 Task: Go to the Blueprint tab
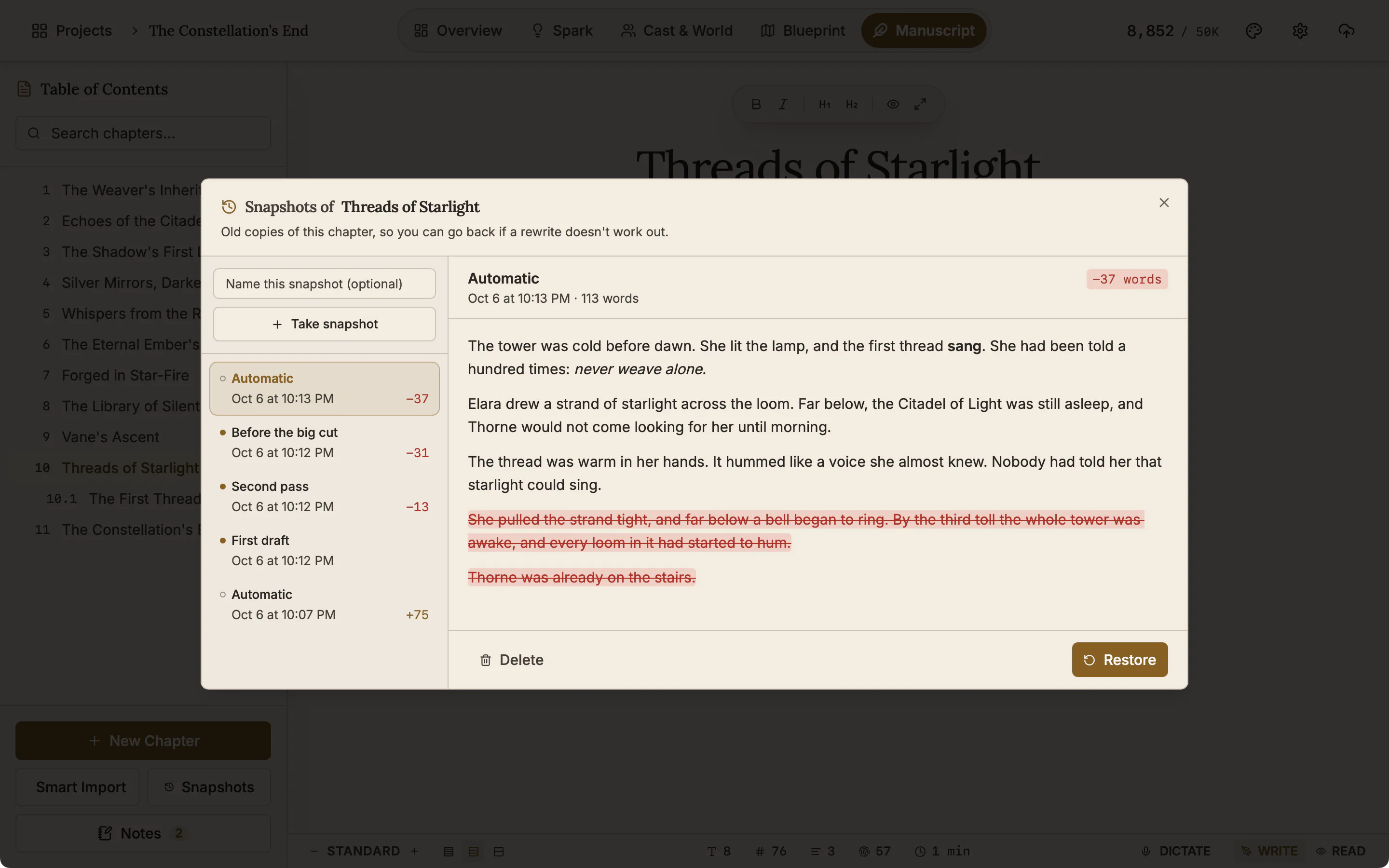click(x=803, y=30)
